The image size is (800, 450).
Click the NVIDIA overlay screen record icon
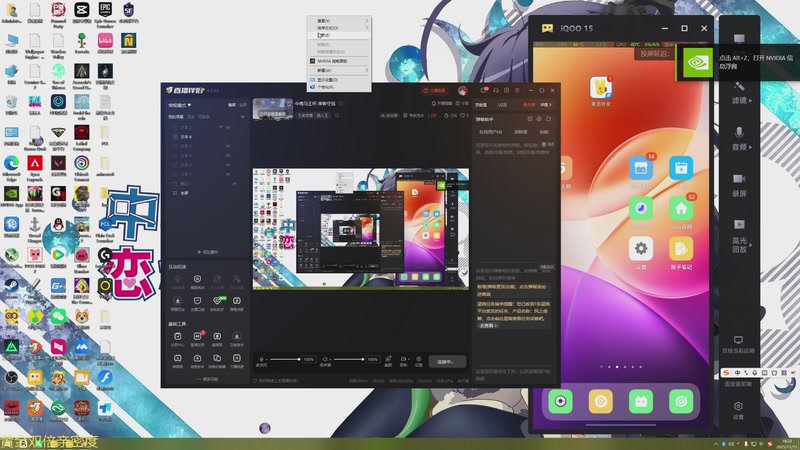coord(739,180)
